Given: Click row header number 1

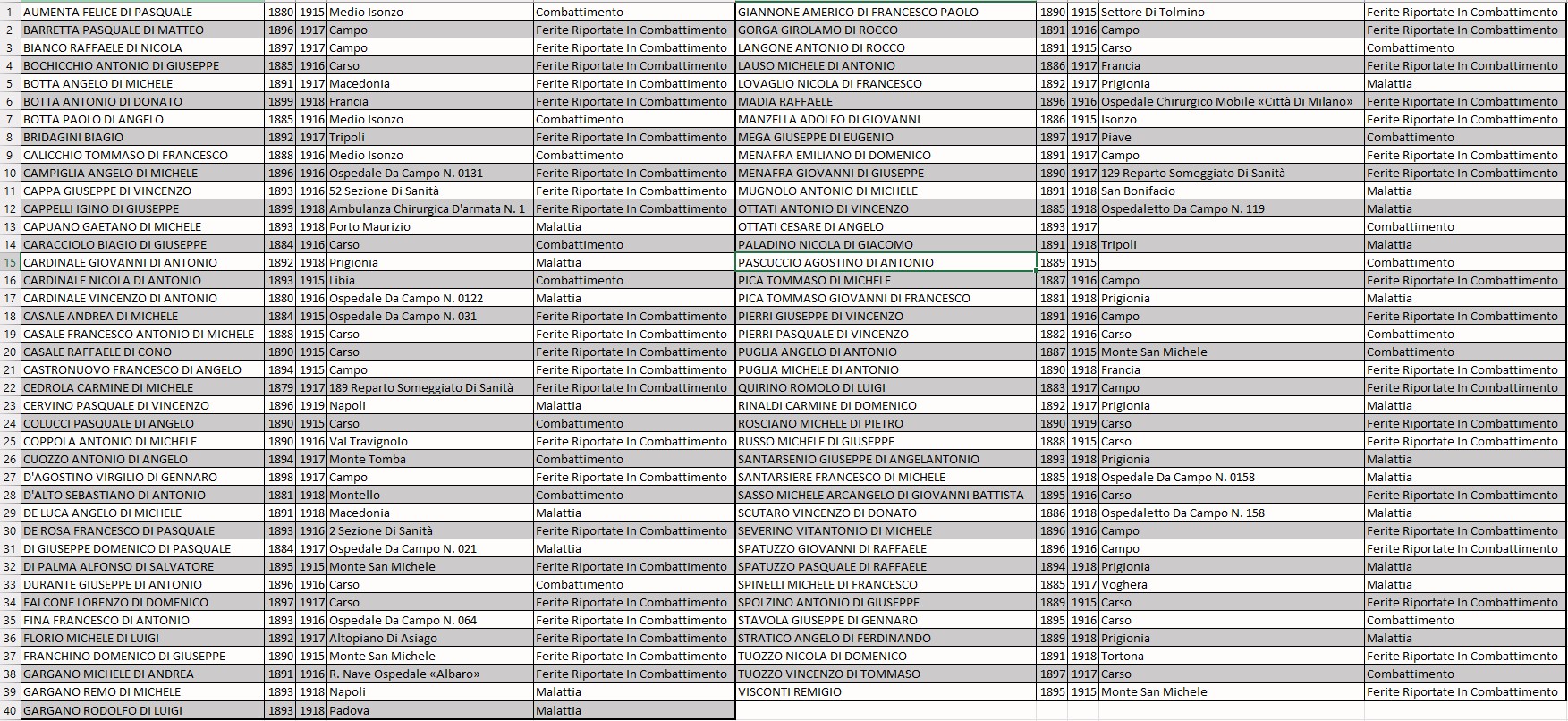Looking at the screenshot, I should pyautogui.click(x=10, y=12).
